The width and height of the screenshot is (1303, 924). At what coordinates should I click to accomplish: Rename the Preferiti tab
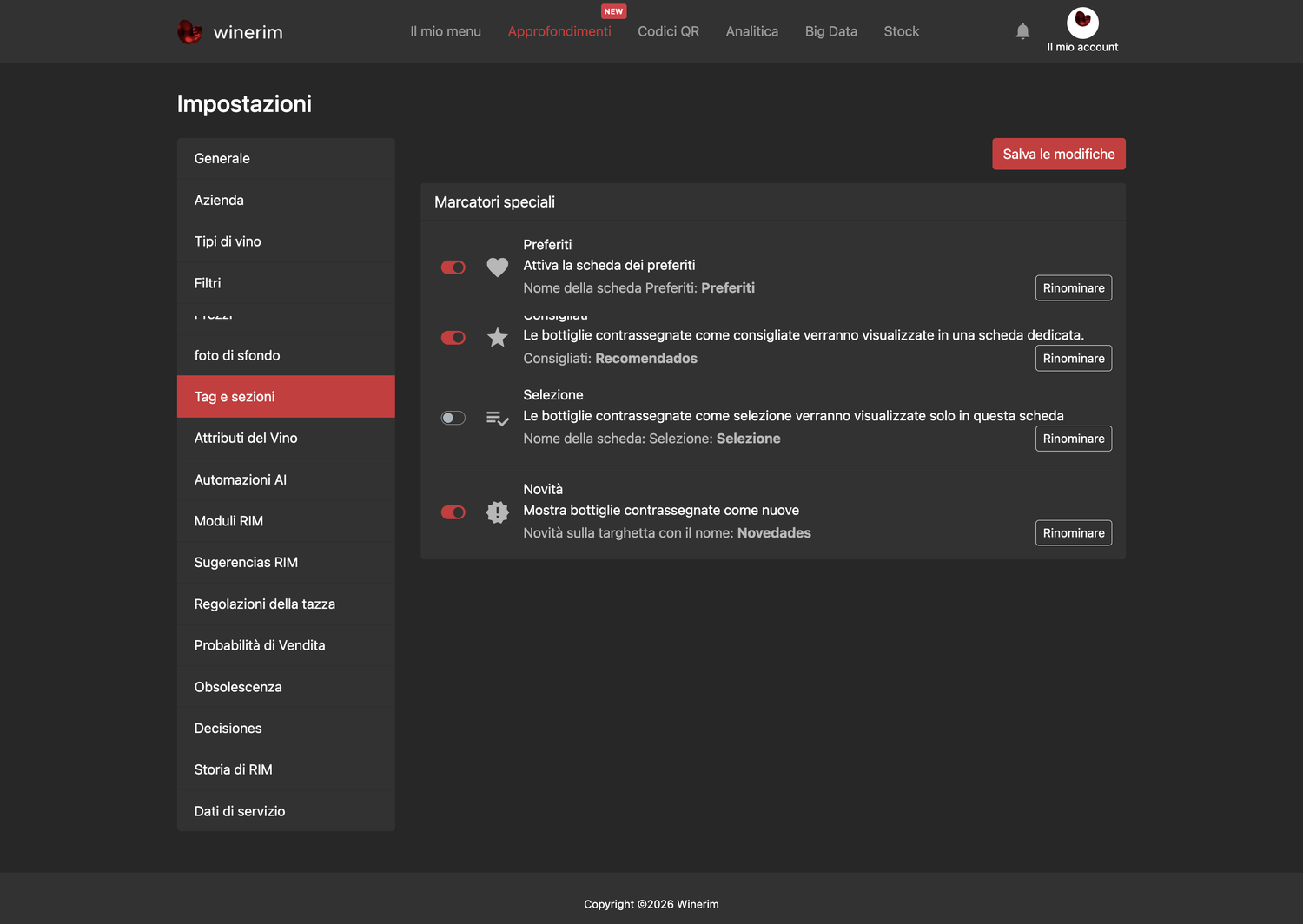(x=1074, y=288)
